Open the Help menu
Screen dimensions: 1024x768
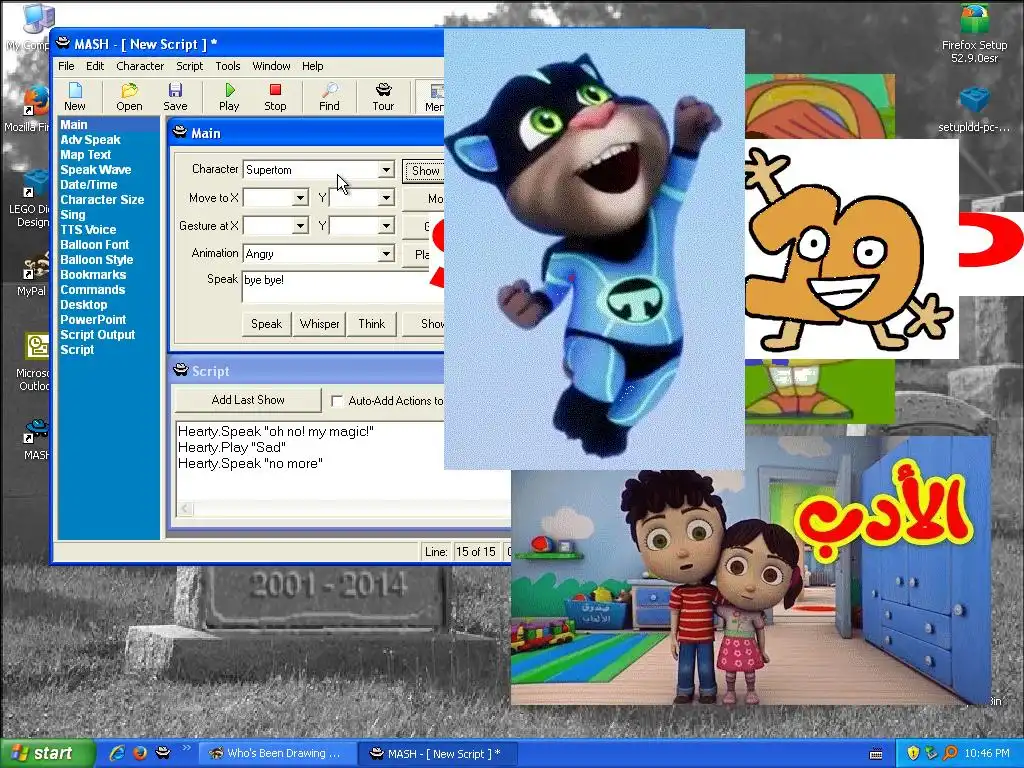312,66
